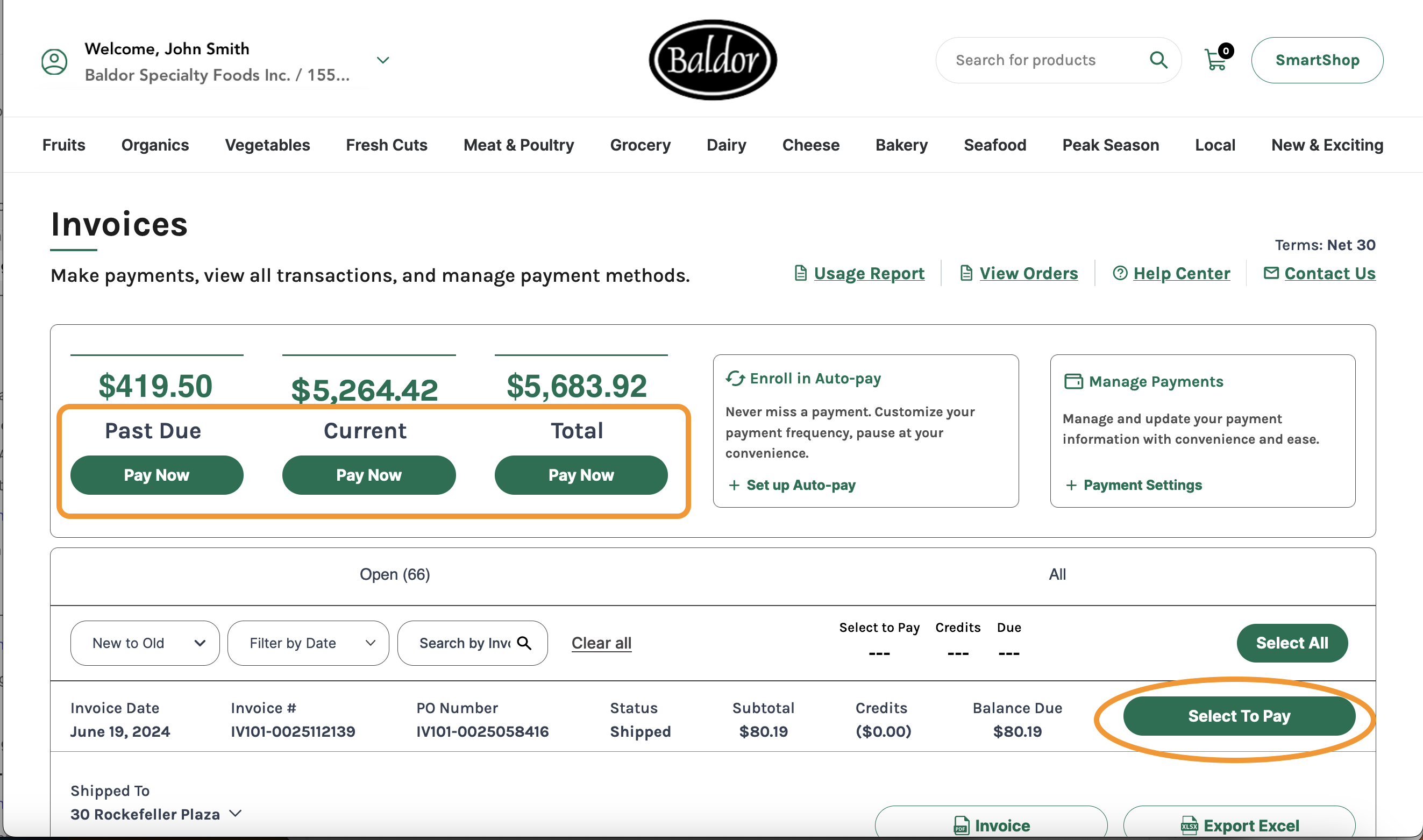This screenshot has height=840, width=1423.
Task: Open the Seafood category menu
Action: (995, 145)
